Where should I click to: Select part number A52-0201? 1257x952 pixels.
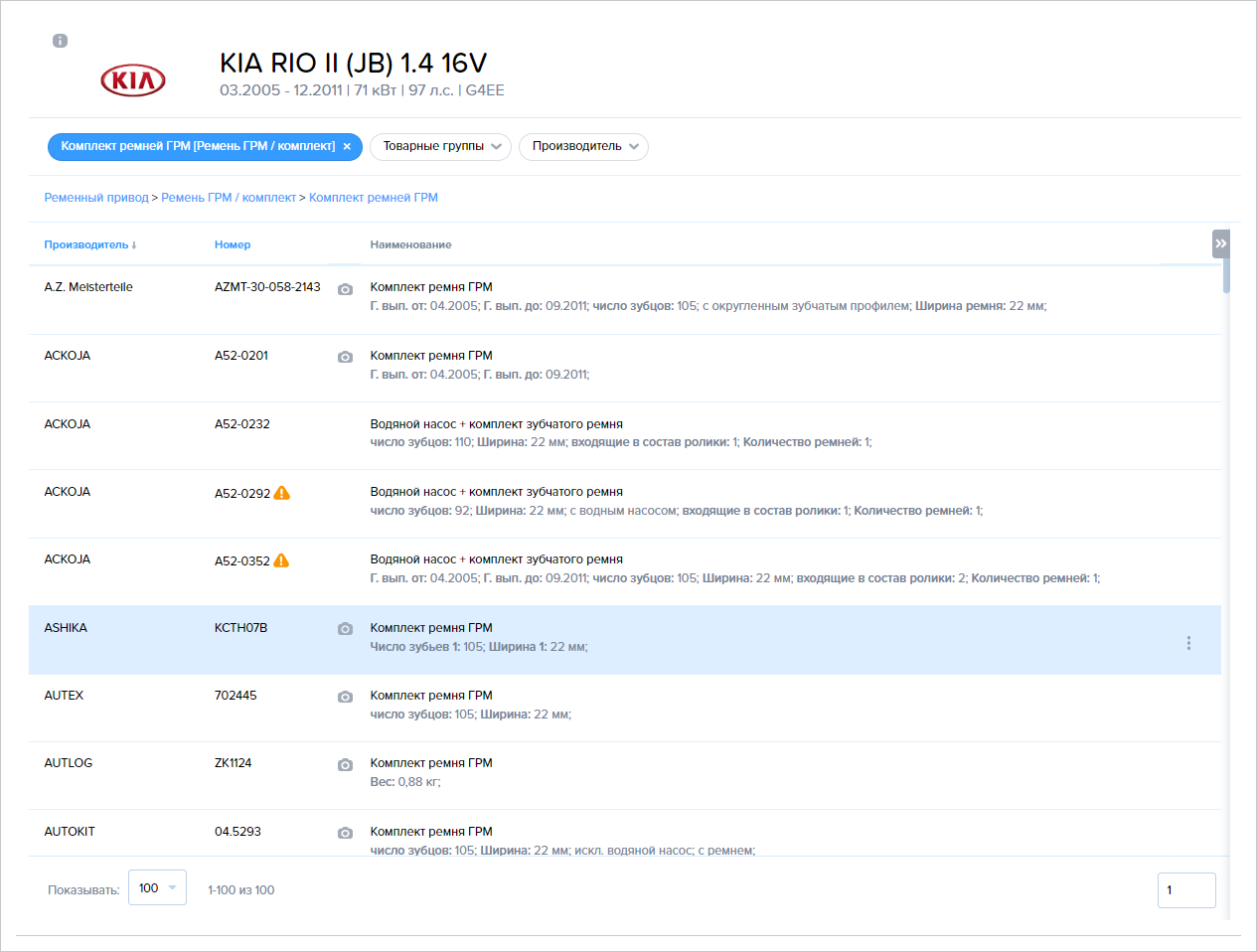241,356
